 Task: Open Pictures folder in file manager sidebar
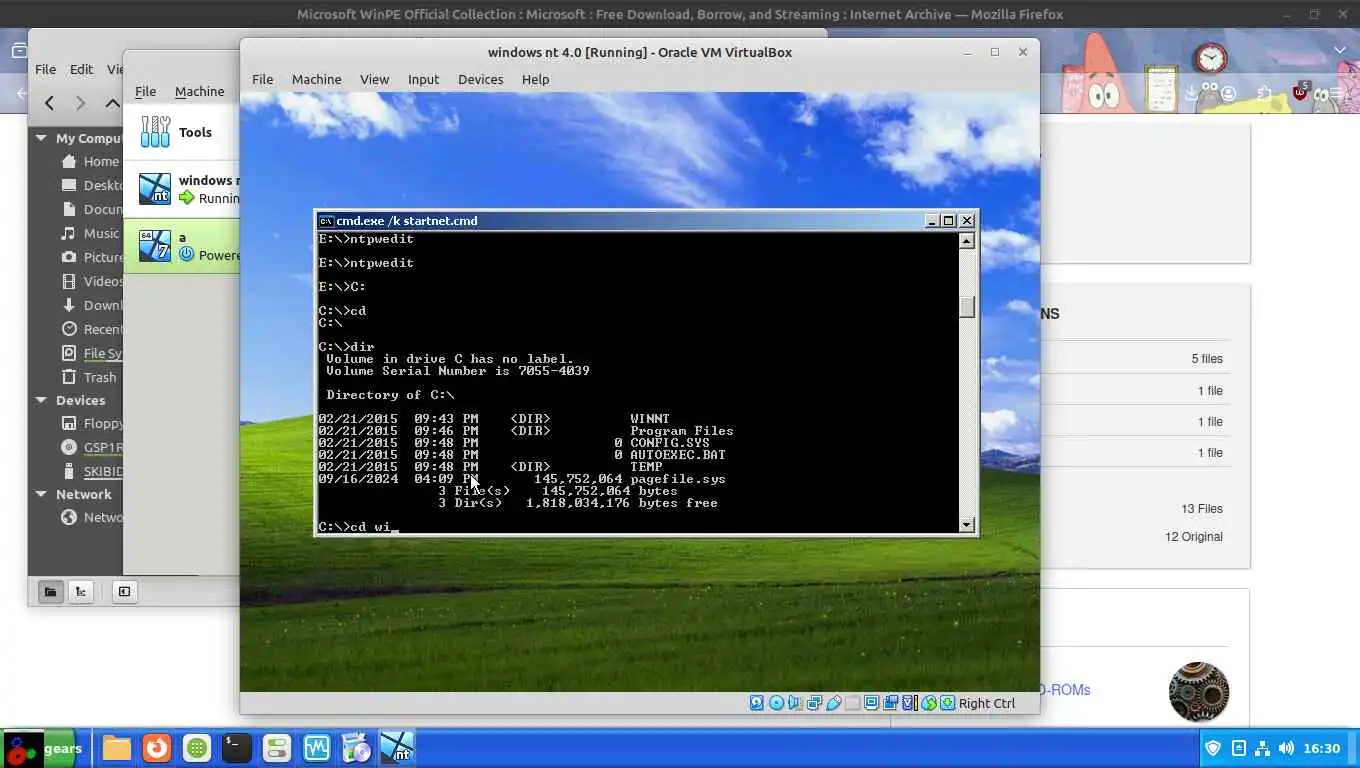click(x=90, y=257)
